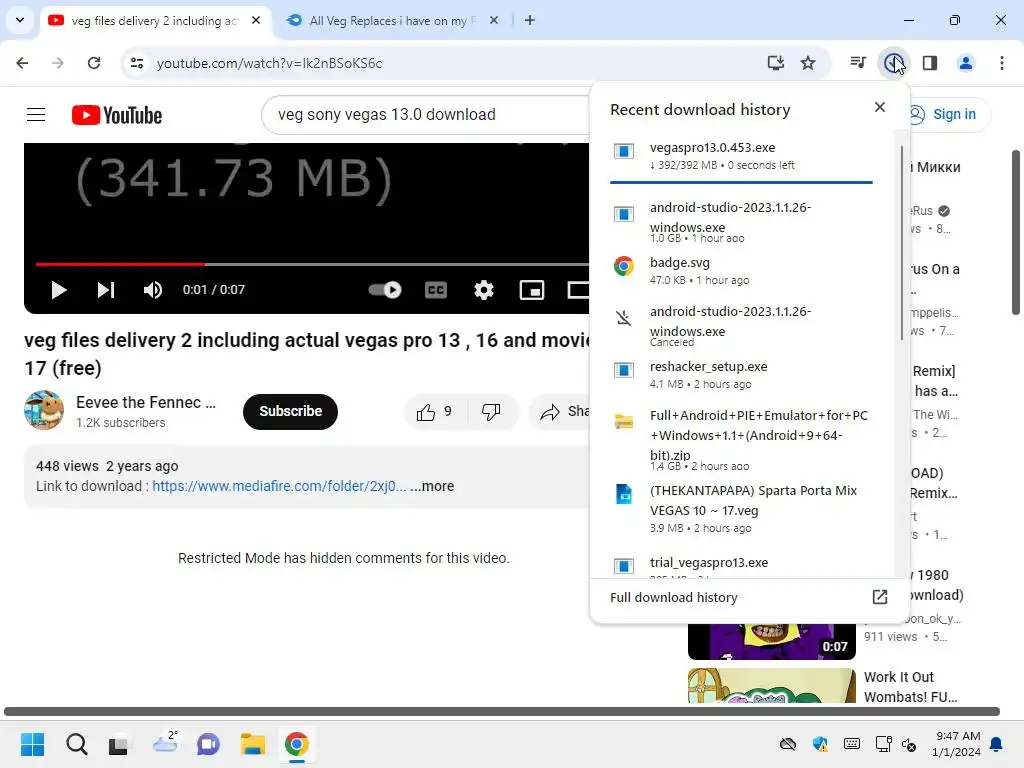This screenshot has width=1024, height=768.
Task: Play the video
Action: 59,289
